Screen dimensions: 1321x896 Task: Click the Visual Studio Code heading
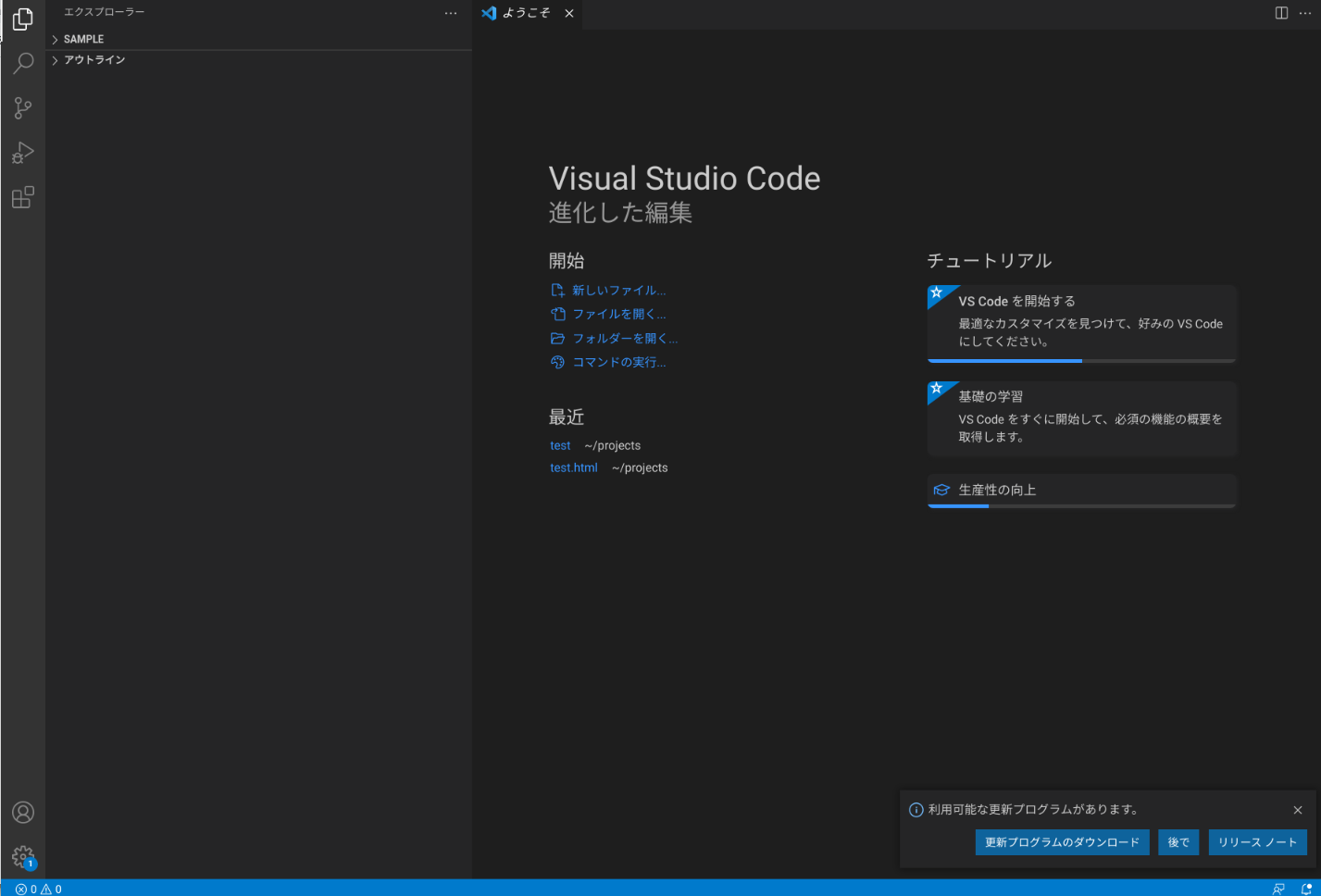click(684, 179)
